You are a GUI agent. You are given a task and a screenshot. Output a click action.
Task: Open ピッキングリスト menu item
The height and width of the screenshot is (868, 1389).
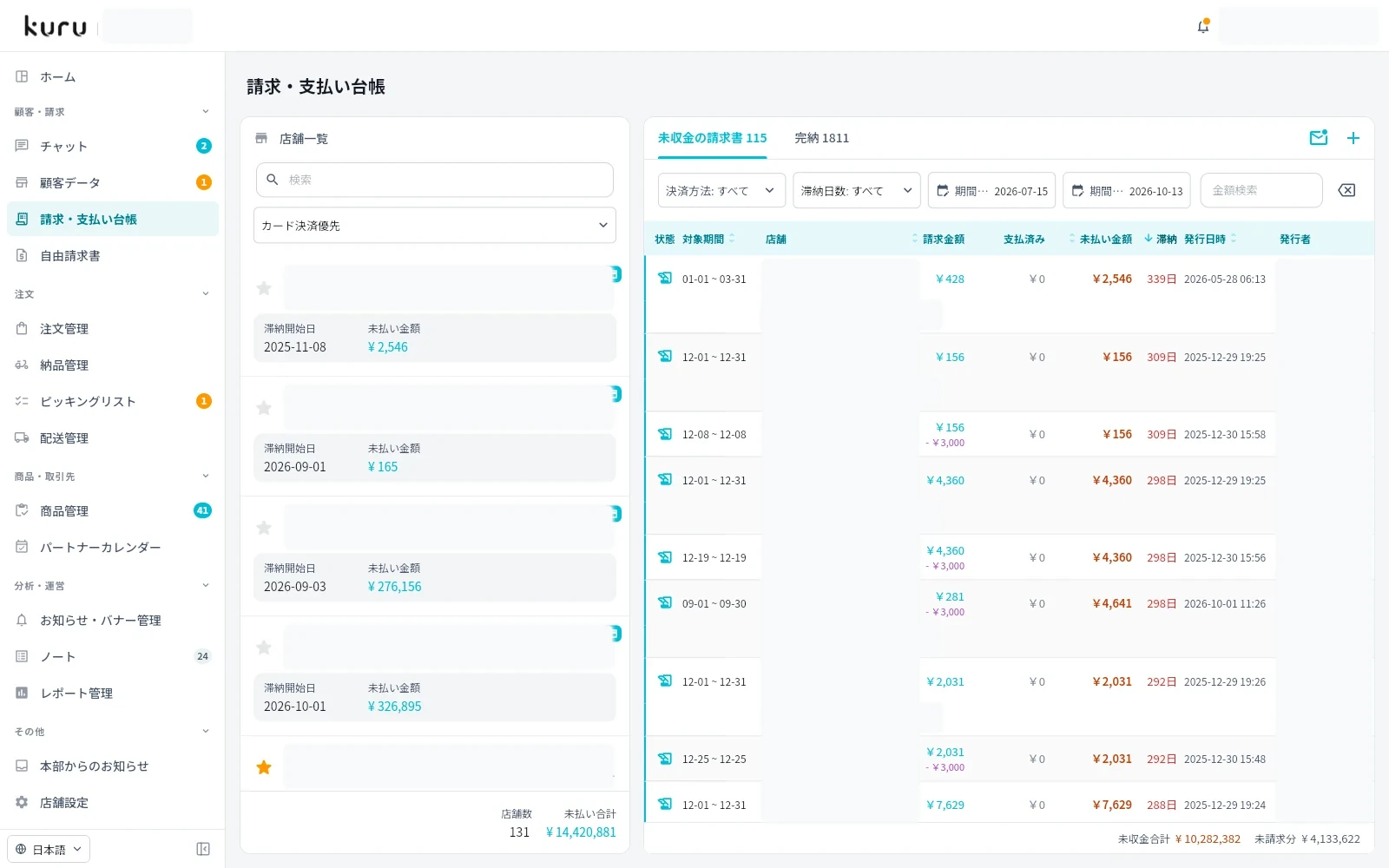113,401
